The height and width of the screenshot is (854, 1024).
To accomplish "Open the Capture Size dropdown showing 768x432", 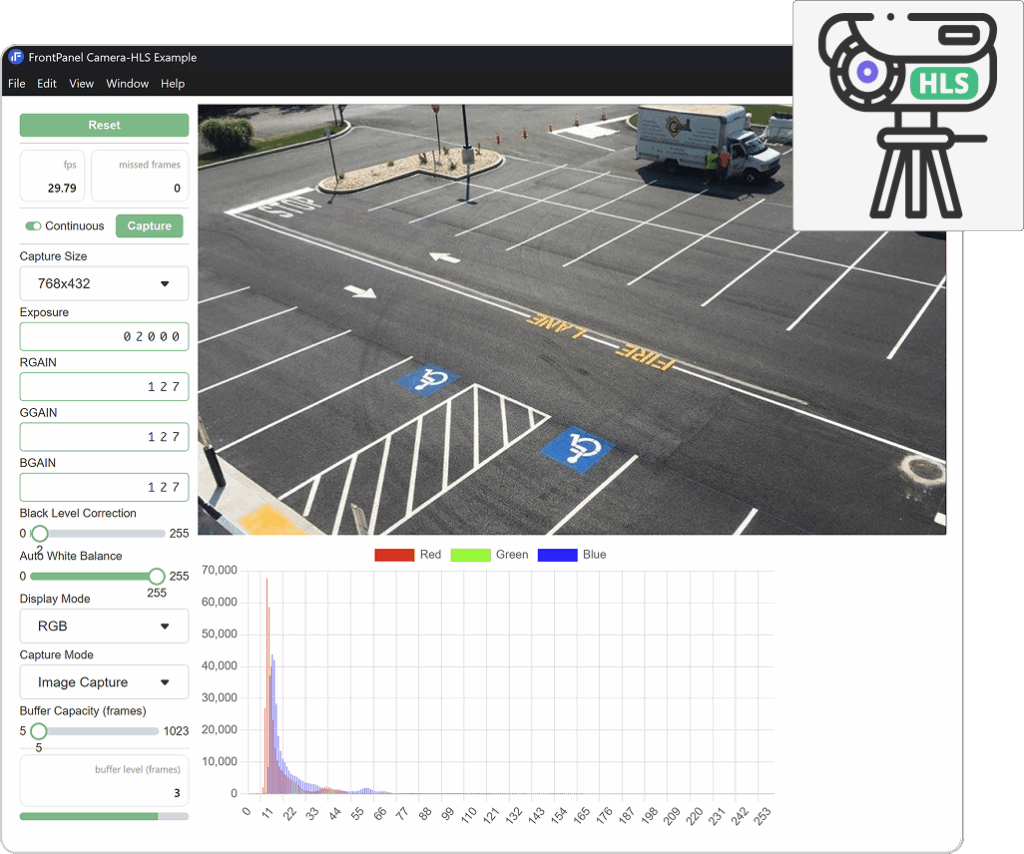I will [x=104, y=283].
